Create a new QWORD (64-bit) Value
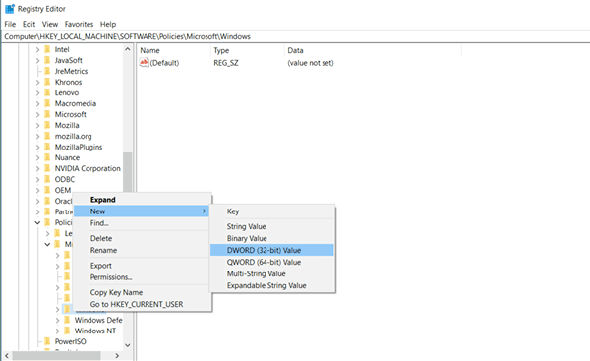The image size is (590, 361). point(272,262)
